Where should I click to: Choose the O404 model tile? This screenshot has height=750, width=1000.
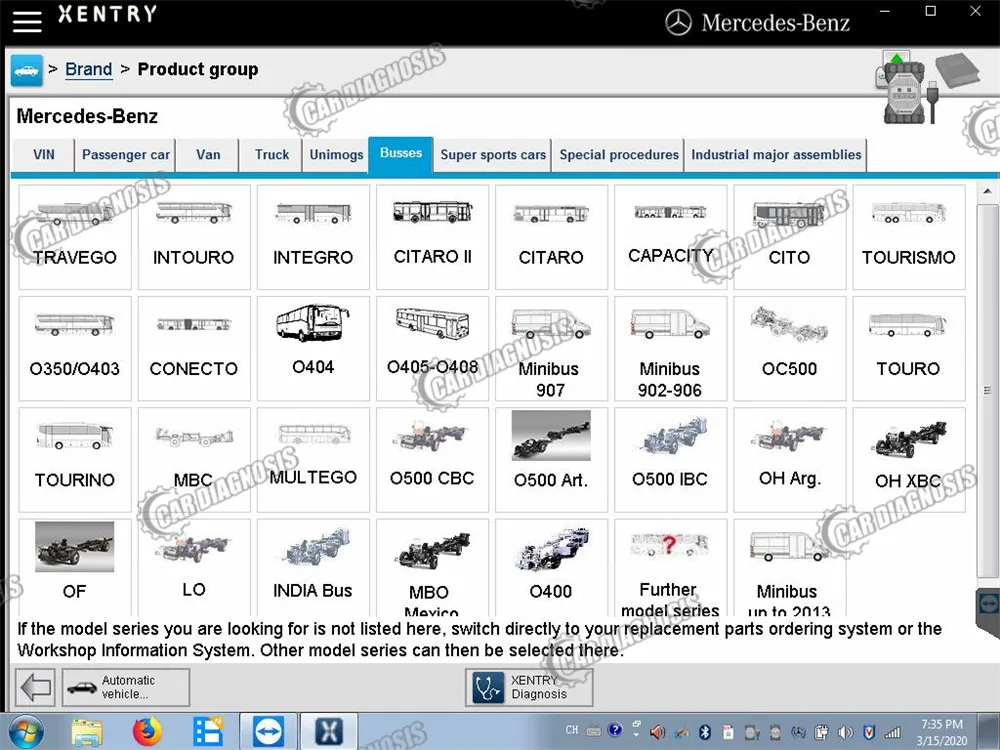313,348
